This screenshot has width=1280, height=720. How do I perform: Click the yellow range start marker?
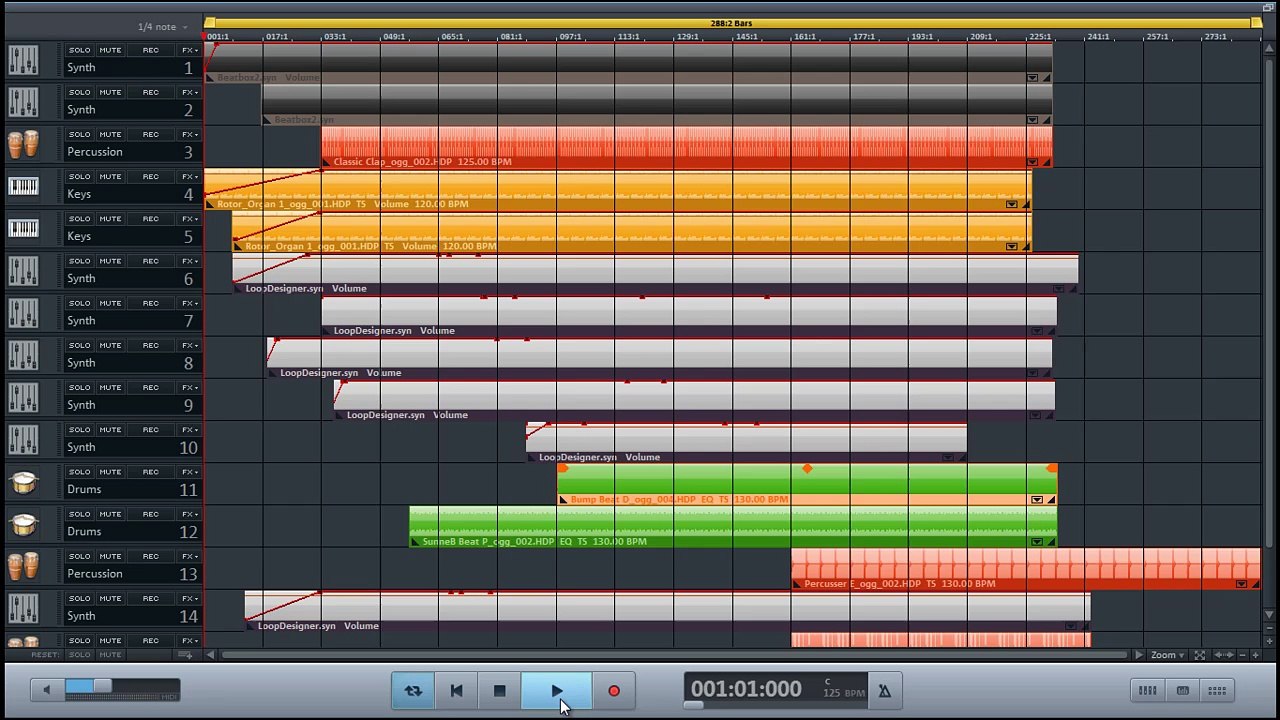tap(209, 23)
